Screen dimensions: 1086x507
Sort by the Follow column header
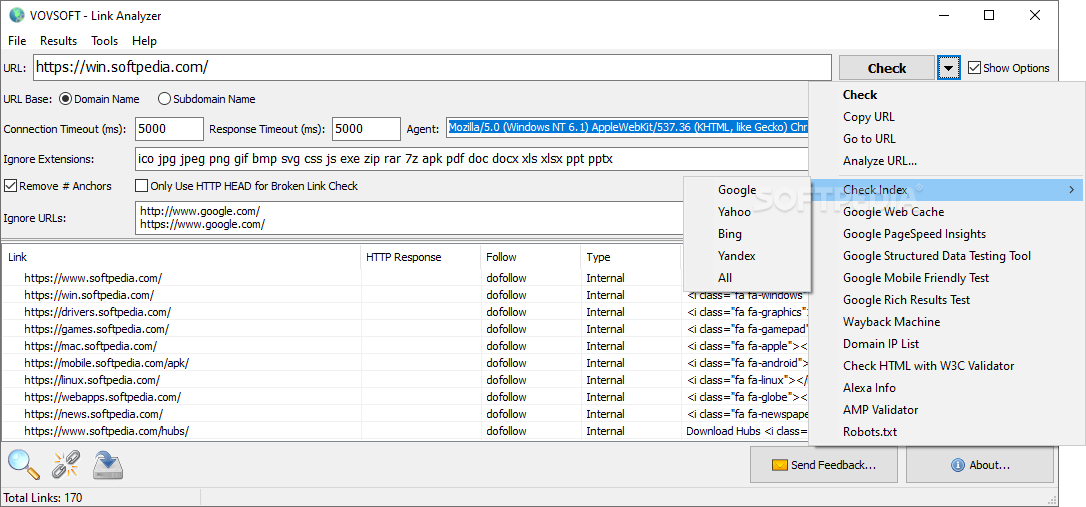point(531,257)
